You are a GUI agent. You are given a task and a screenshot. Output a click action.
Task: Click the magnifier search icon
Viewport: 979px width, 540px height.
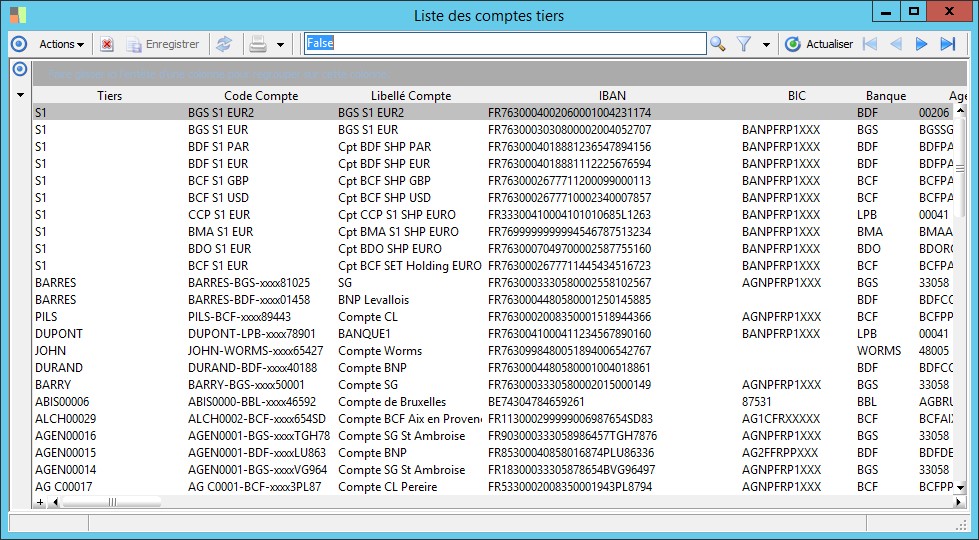[x=718, y=44]
